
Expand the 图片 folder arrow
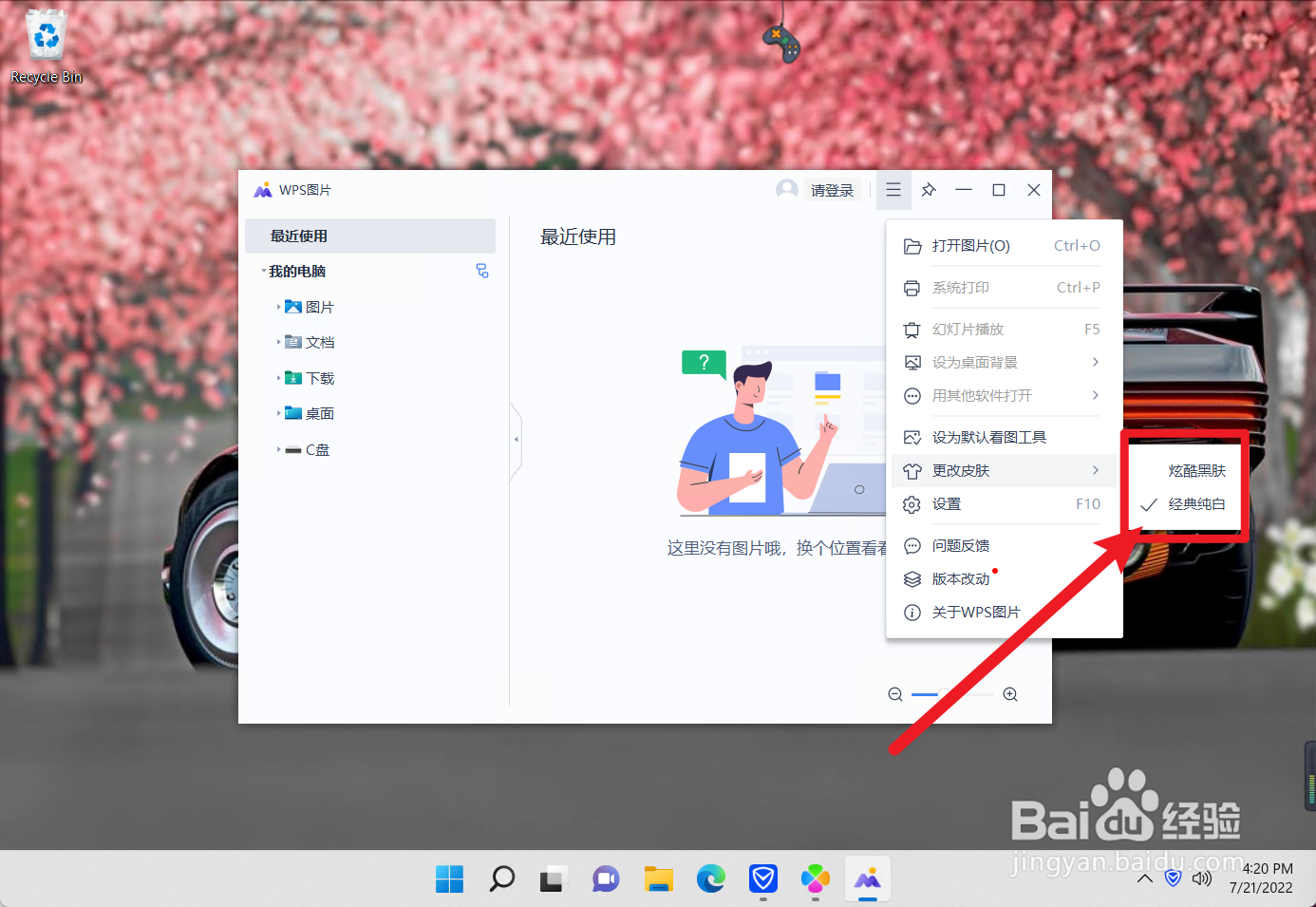tap(278, 307)
